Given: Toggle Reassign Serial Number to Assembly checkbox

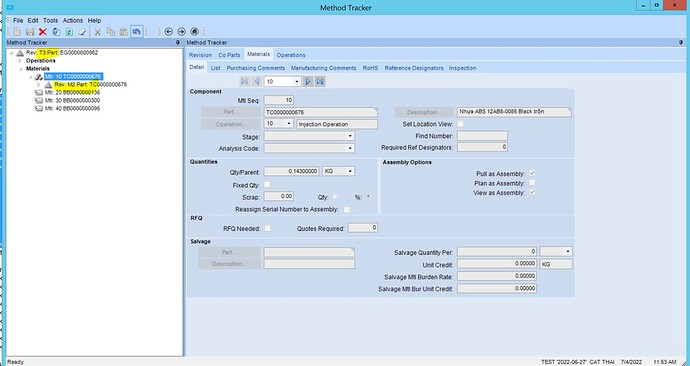Looking at the screenshot, I should [346, 209].
